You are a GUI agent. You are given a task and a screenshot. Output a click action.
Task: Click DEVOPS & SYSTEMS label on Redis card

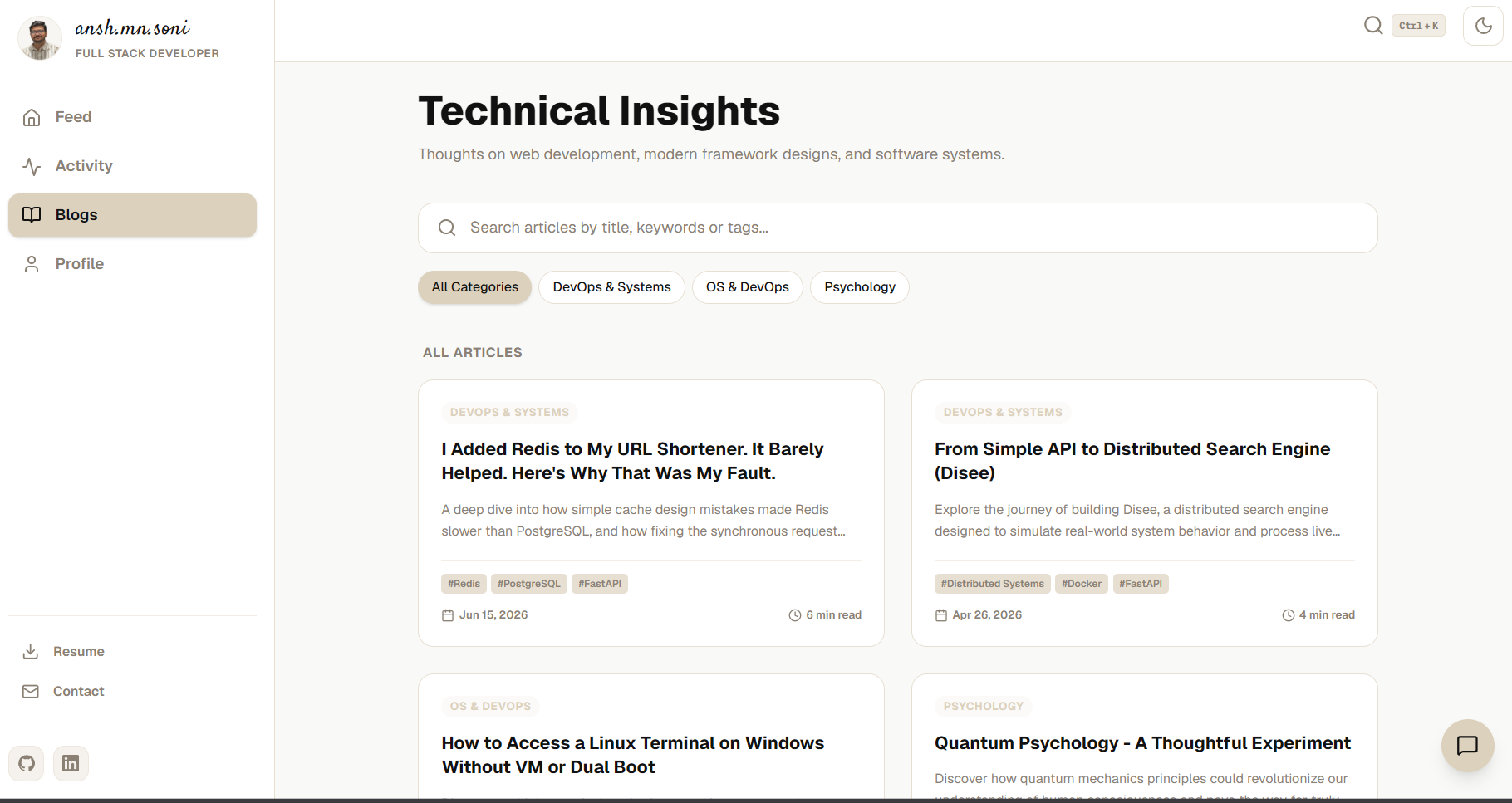pyautogui.click(x=509, y=413)
